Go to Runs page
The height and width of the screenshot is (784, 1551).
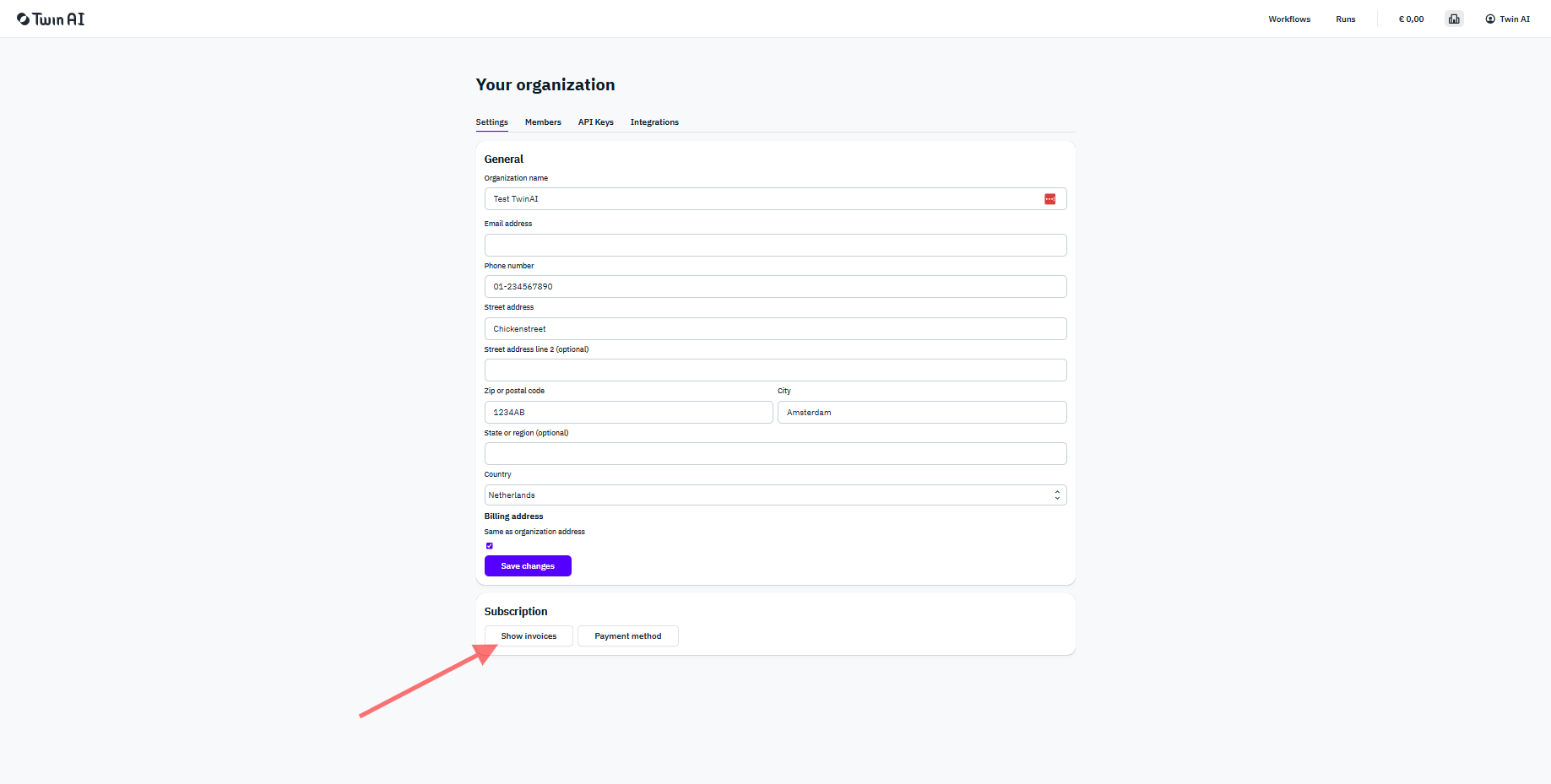click(1346, 19)
